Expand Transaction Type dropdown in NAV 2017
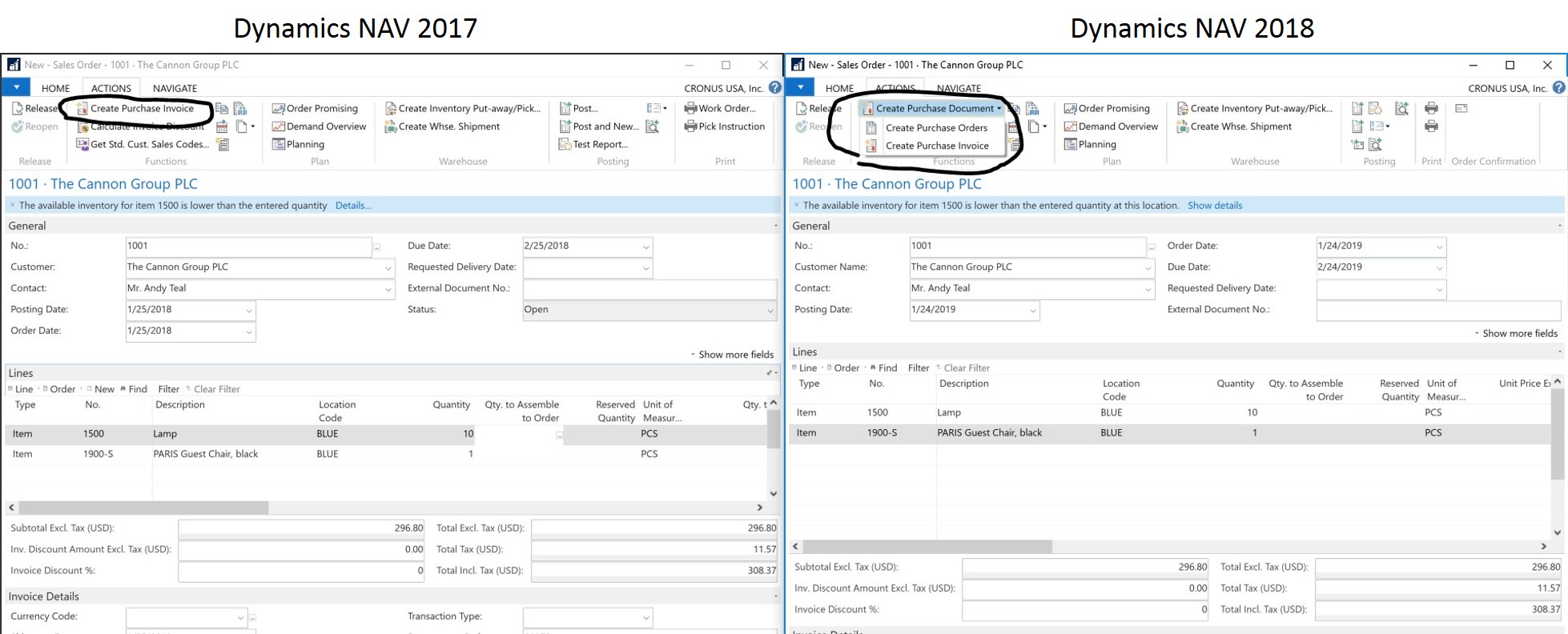 click(645, 617)
